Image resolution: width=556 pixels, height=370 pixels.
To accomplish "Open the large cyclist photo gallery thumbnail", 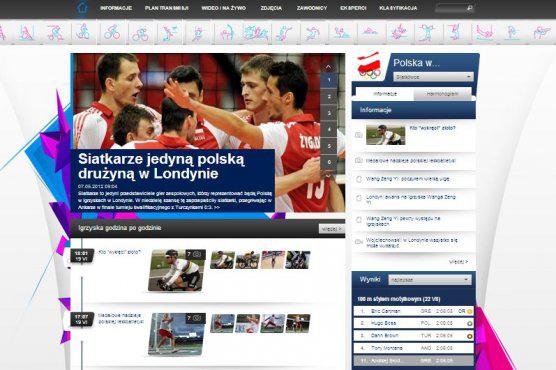I will pos(177,270).
